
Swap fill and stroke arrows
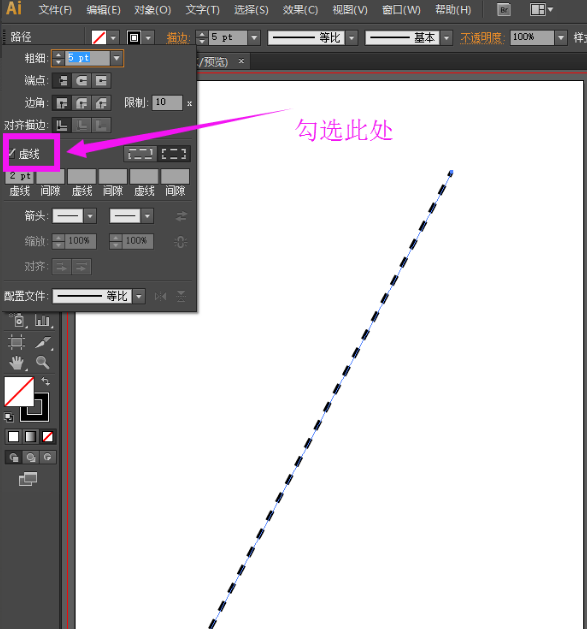pos(46,381)
